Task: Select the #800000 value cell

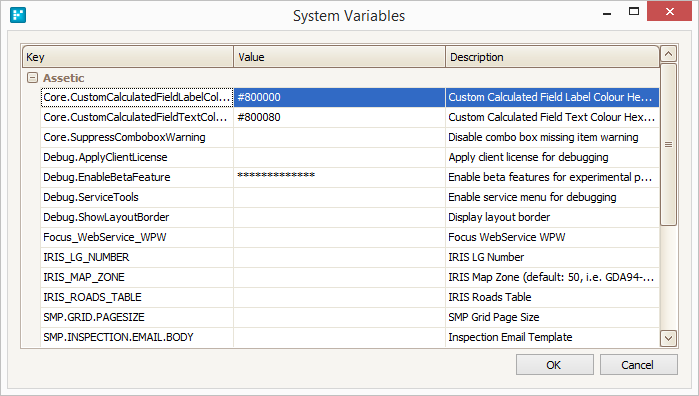Action: pyautogui.click(x=339, y=97)
